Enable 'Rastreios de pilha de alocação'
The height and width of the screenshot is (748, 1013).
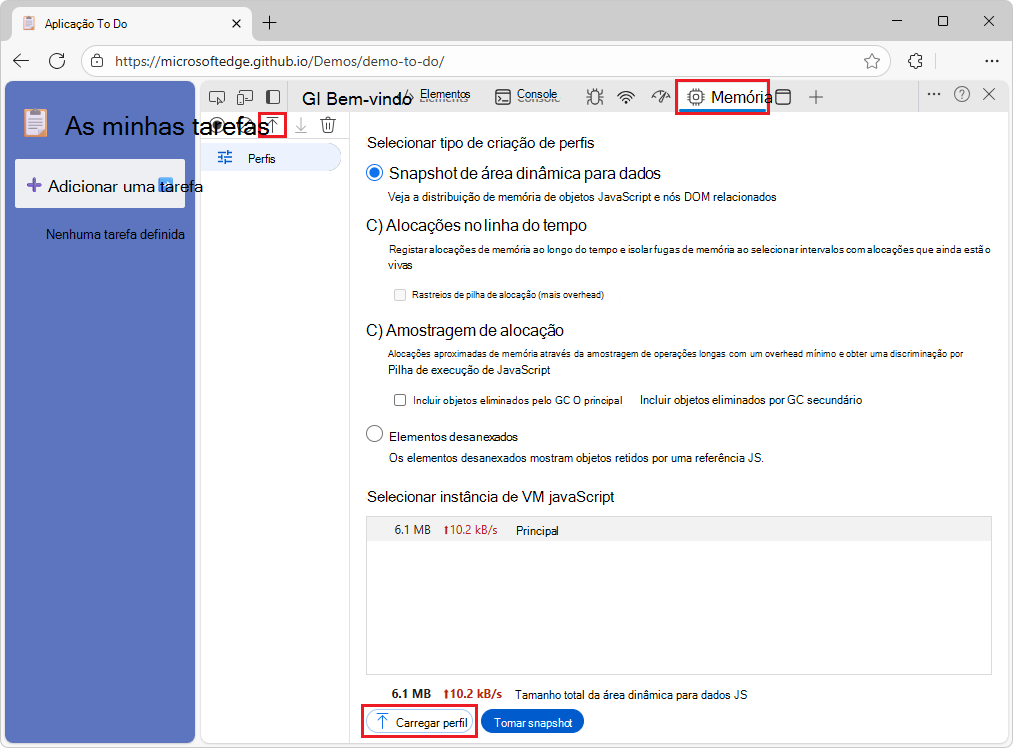399,295
